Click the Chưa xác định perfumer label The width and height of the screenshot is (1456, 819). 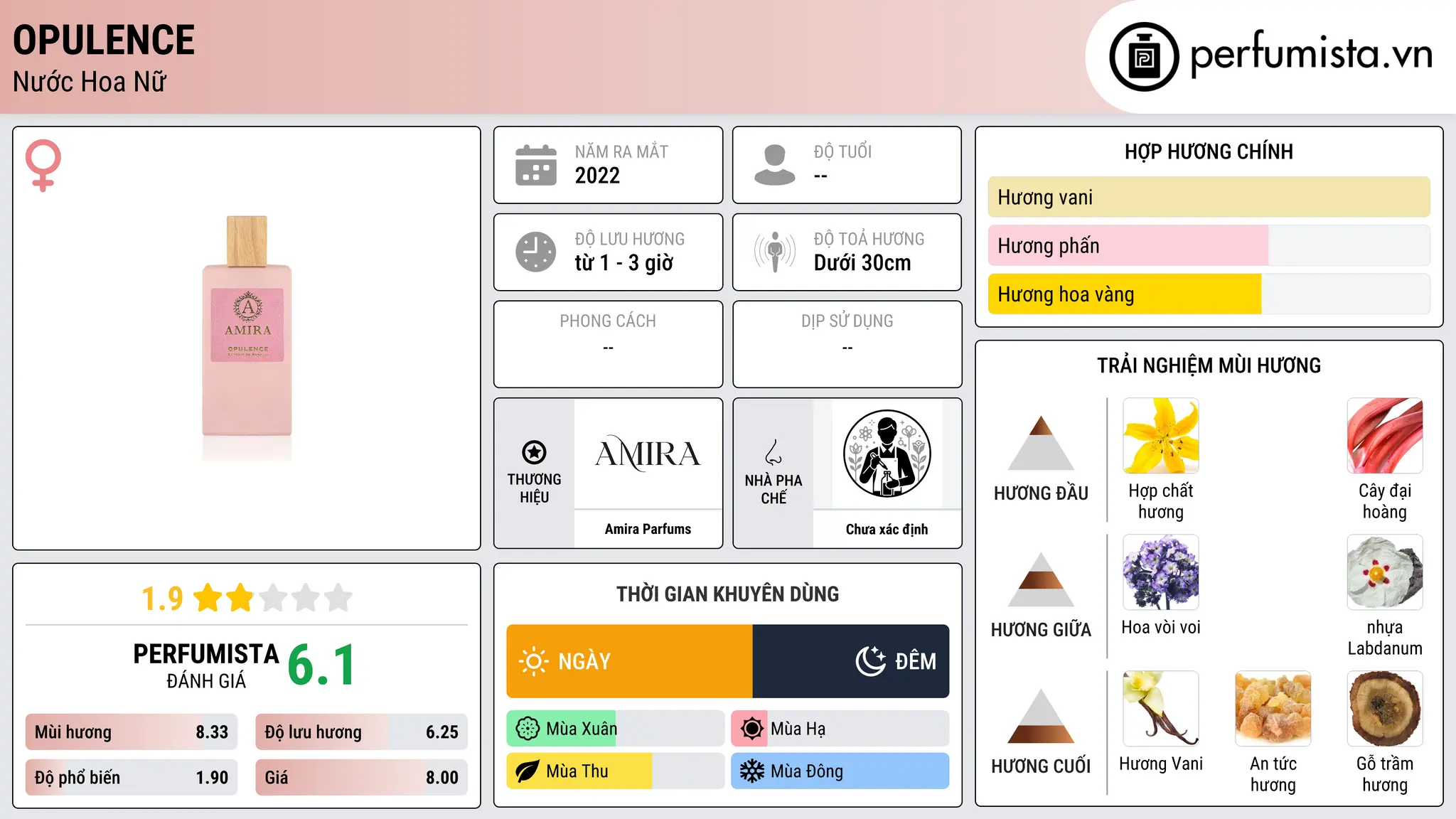click(887, 529)
